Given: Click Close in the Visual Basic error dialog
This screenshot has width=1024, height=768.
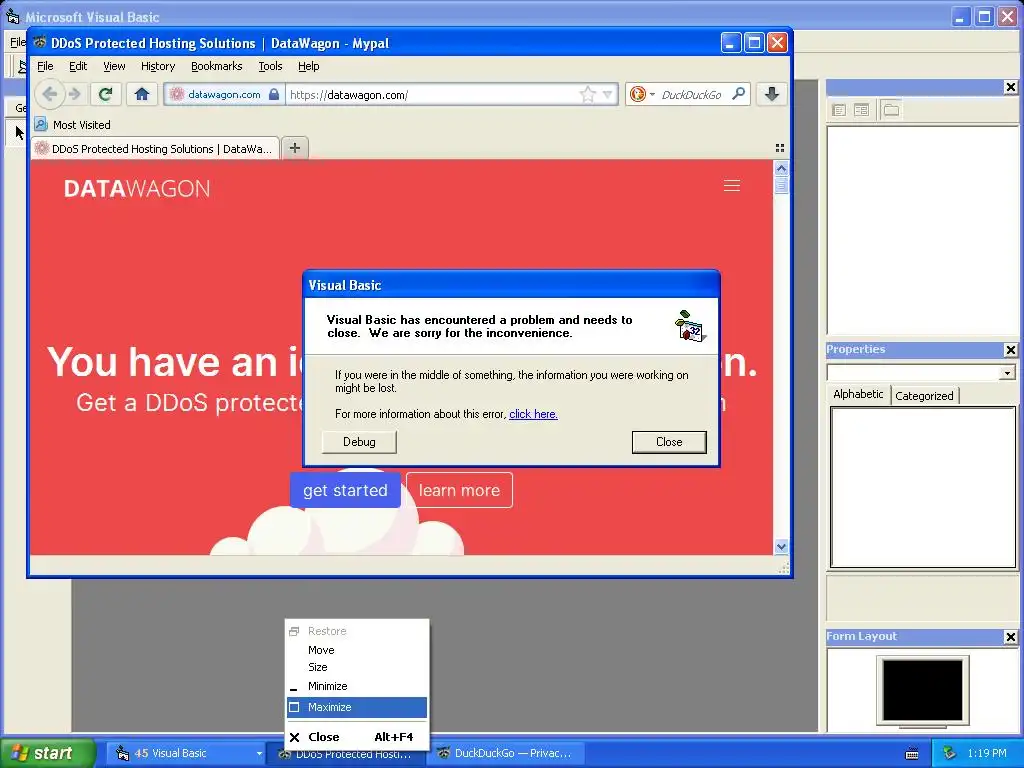Looking at the screenshot, I should pos(669,442).
